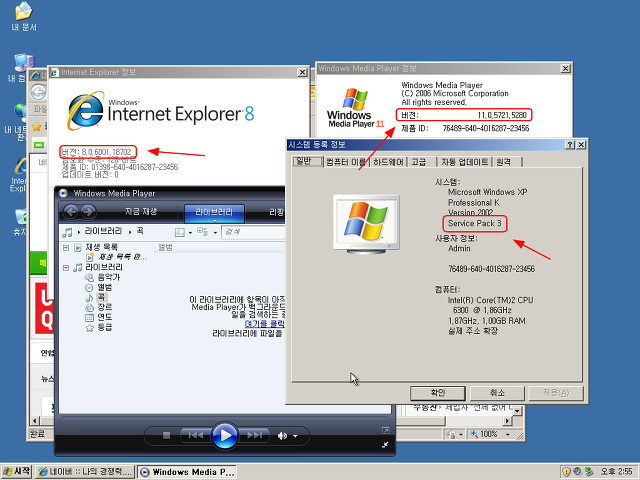This screenshot has width=640, height=480.
Task: Click the layout options icon in Media Player
Action: coord(180,232)
